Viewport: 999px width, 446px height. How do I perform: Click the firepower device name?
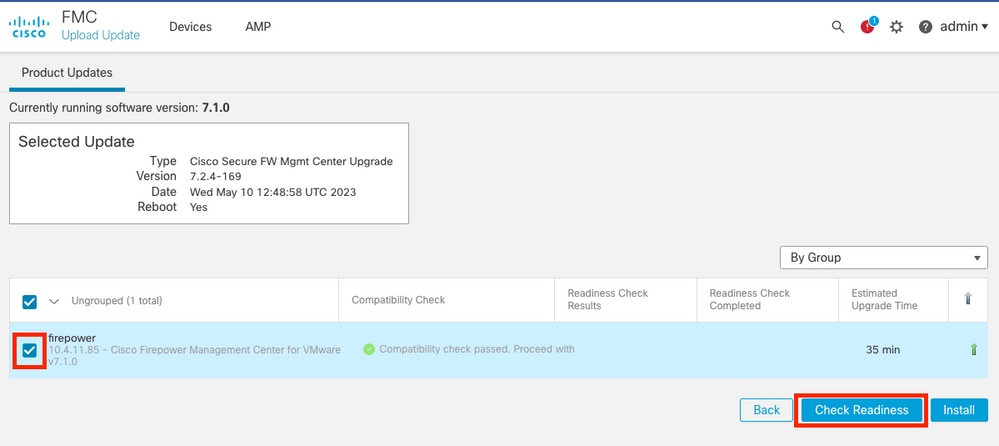click(x=71, y=338)
